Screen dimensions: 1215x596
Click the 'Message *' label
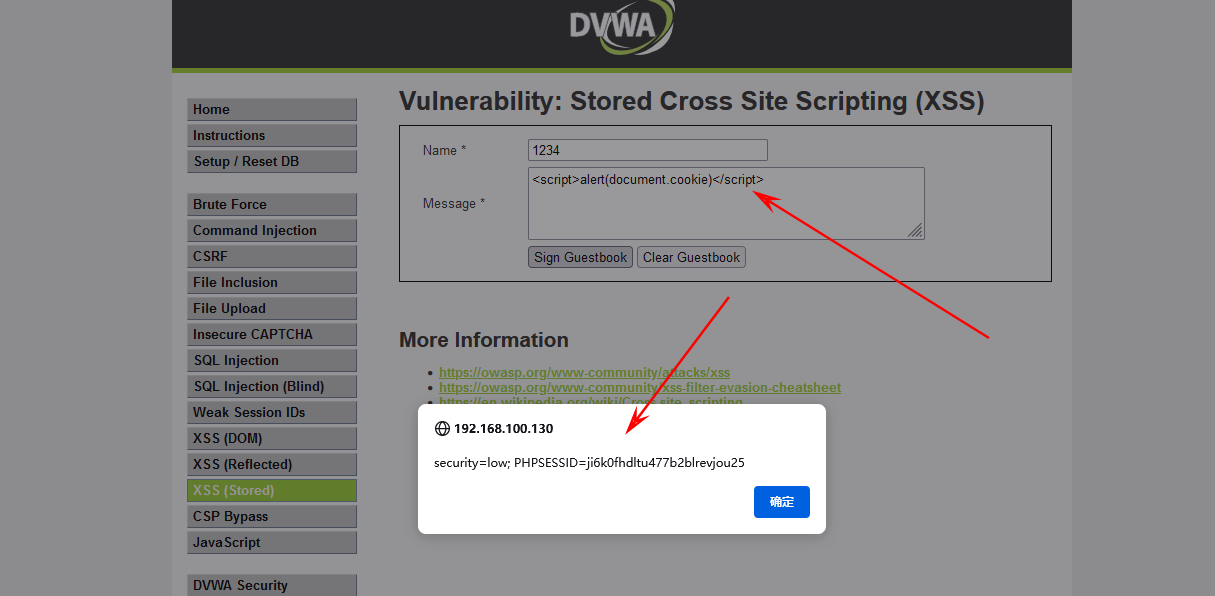click(x=454, y=204)
